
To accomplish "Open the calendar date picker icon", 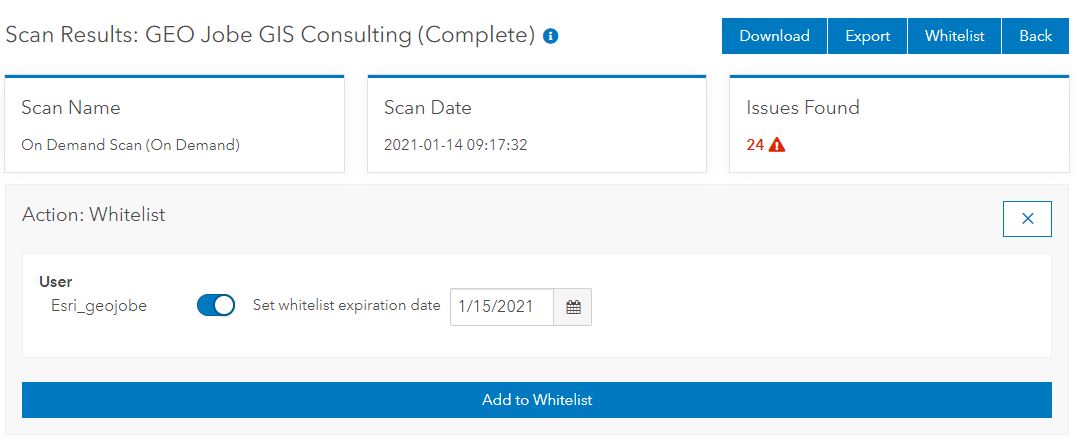I will tap(573, 307).
